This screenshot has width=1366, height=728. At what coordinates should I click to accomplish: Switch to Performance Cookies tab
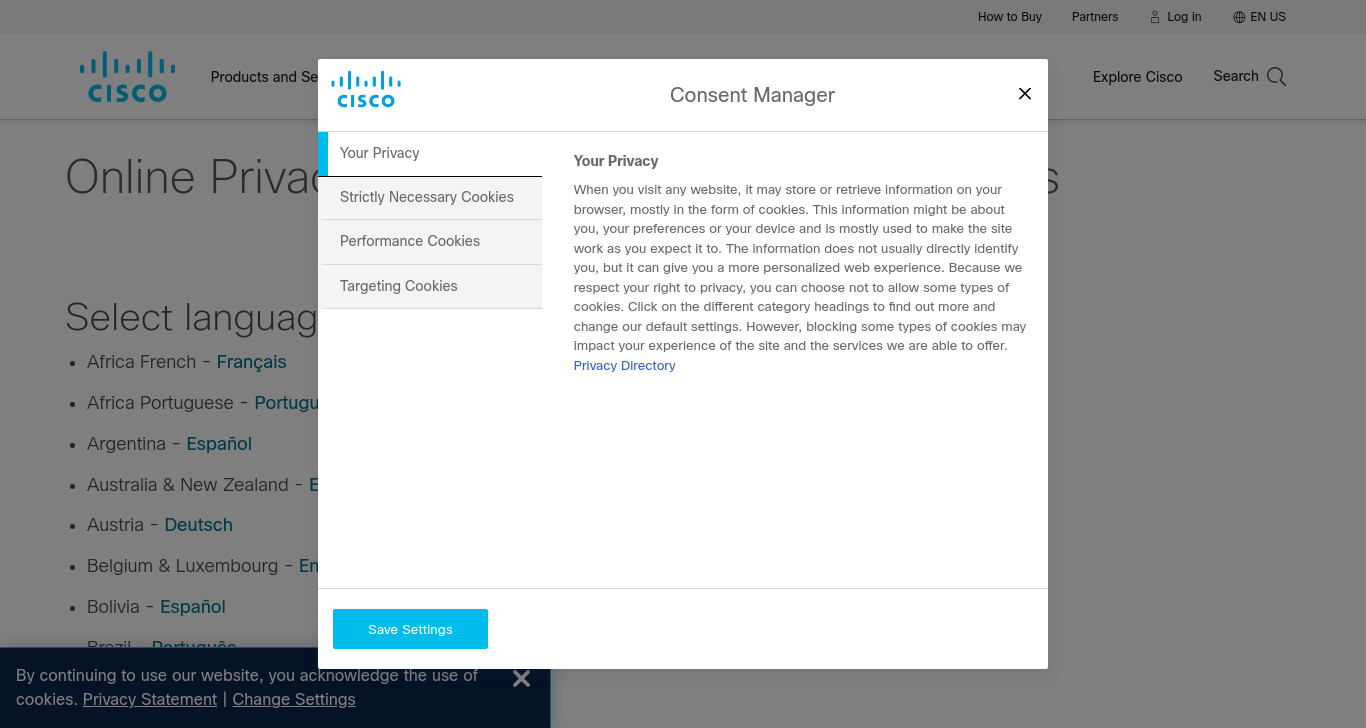pyautogui.click(x=430, y=241)
